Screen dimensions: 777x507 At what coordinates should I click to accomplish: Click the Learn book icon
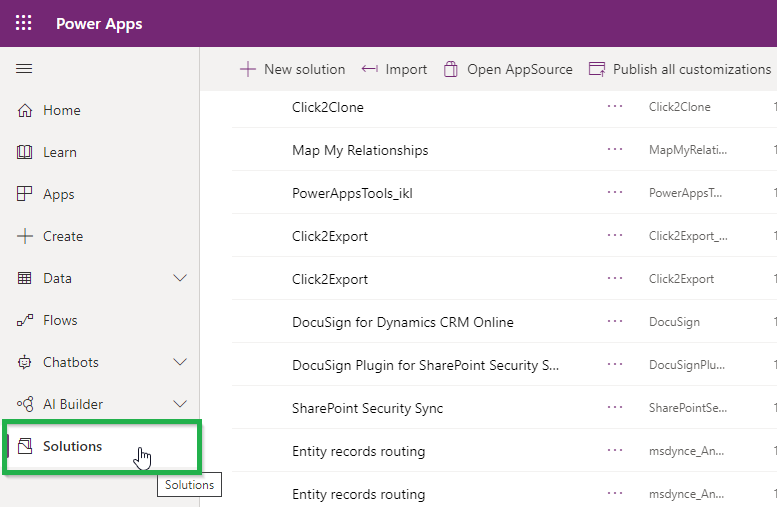pyautogui.click(x=25, y=152)
